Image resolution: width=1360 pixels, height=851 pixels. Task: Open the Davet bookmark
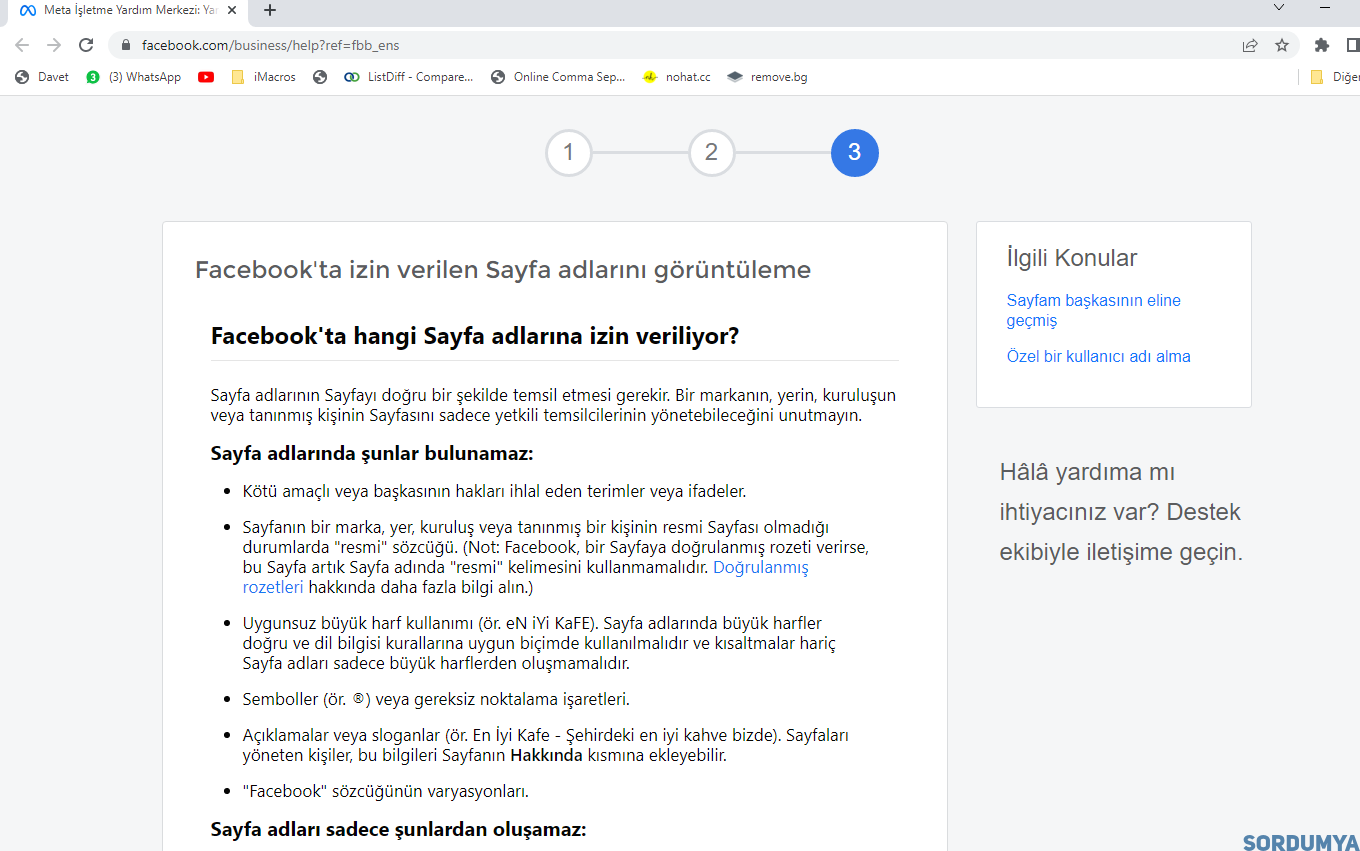point(42,77)
